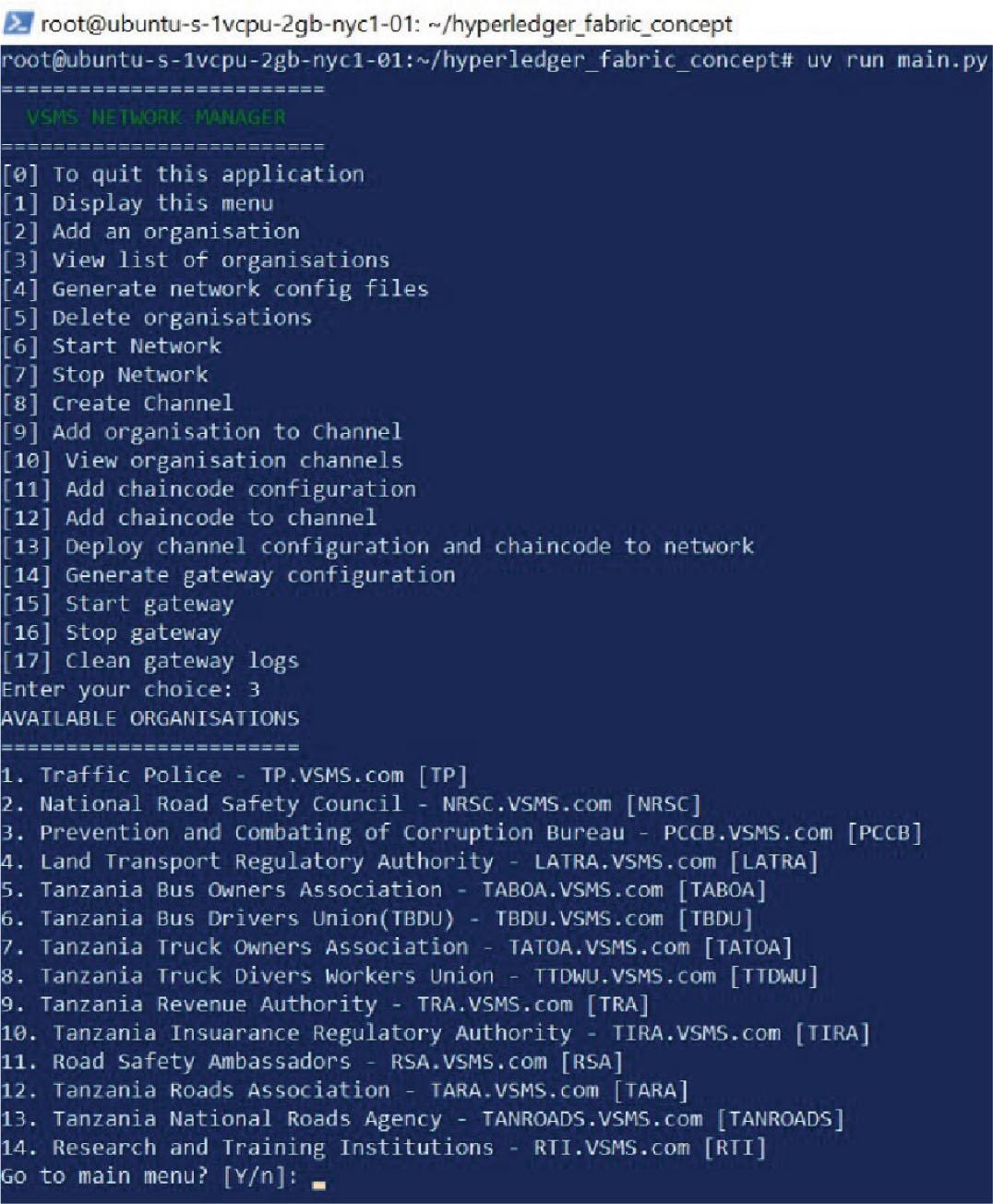993x1204 pixels.
Task: Click the 'Start Network' menu line
Action: (112, 345)
